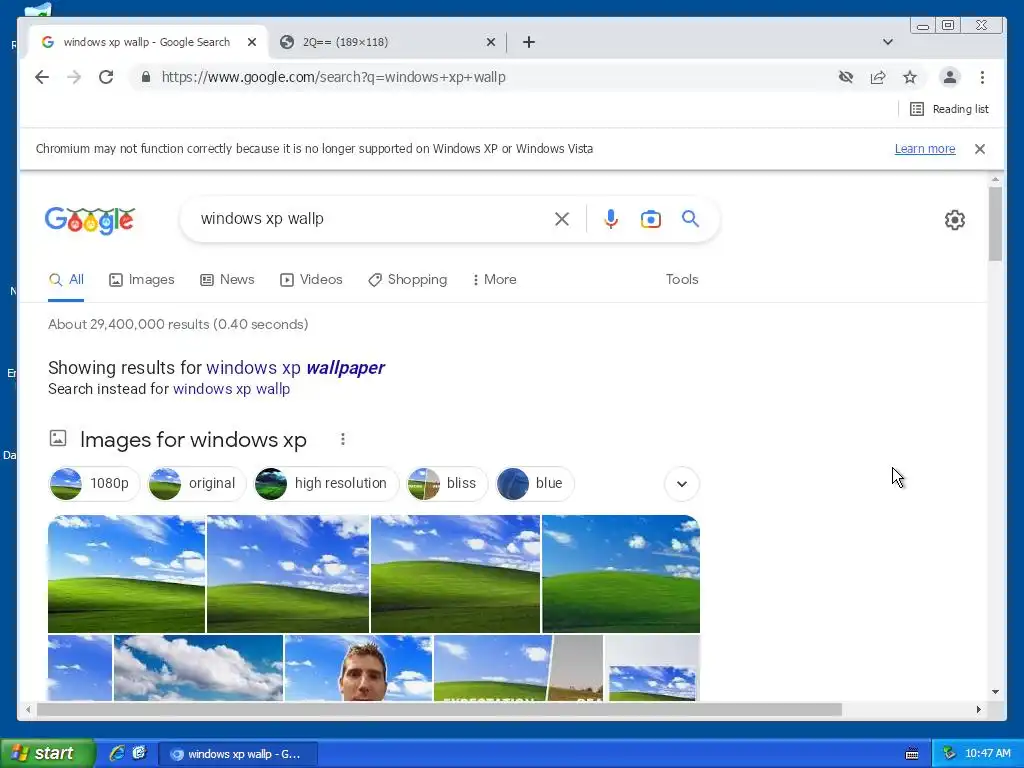This screenshot has height=768, width=1024.
Task: Open the on-screen keyboard tray icon
Action: 912,754
